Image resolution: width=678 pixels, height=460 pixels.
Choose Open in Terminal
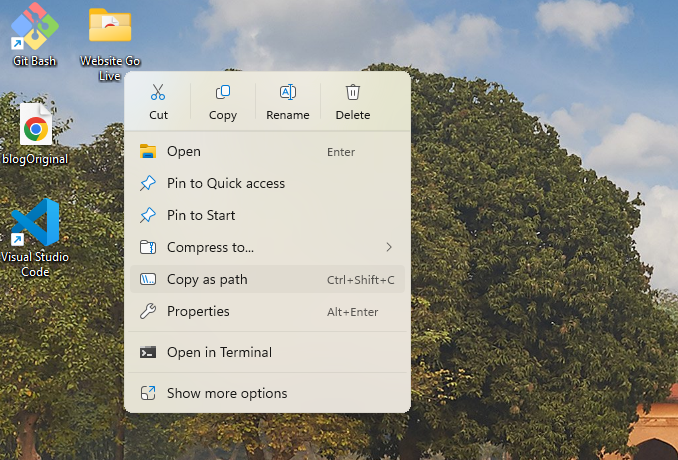coord(219,352)
